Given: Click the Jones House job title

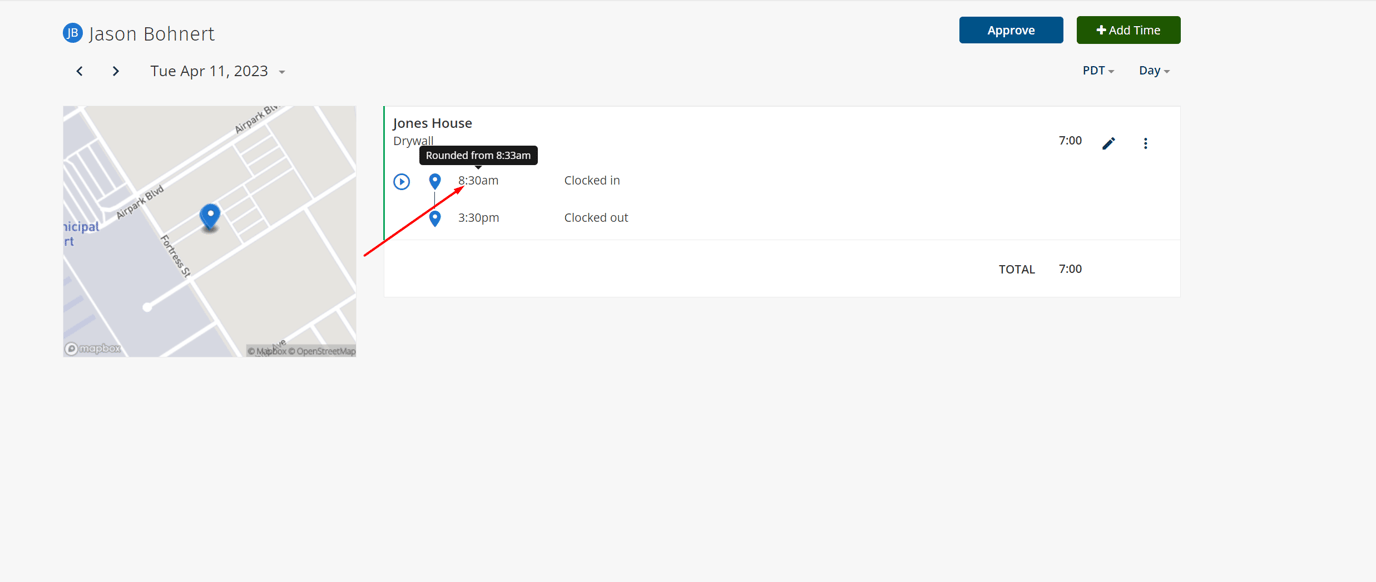Looking at the screenshot, I should coord(432,123).
